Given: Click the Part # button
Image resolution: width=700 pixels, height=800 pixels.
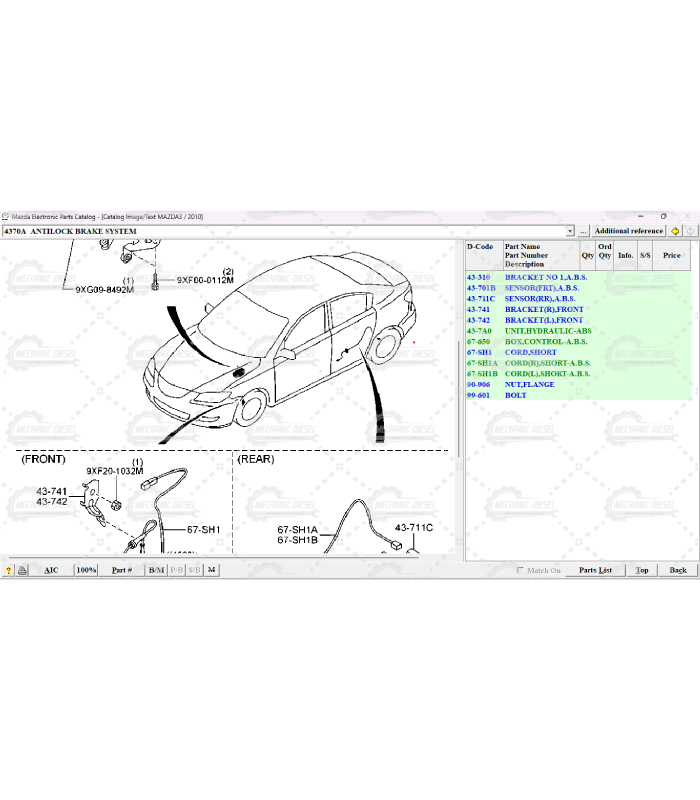Looking at the screenshot, I should (x=121, y=570).
